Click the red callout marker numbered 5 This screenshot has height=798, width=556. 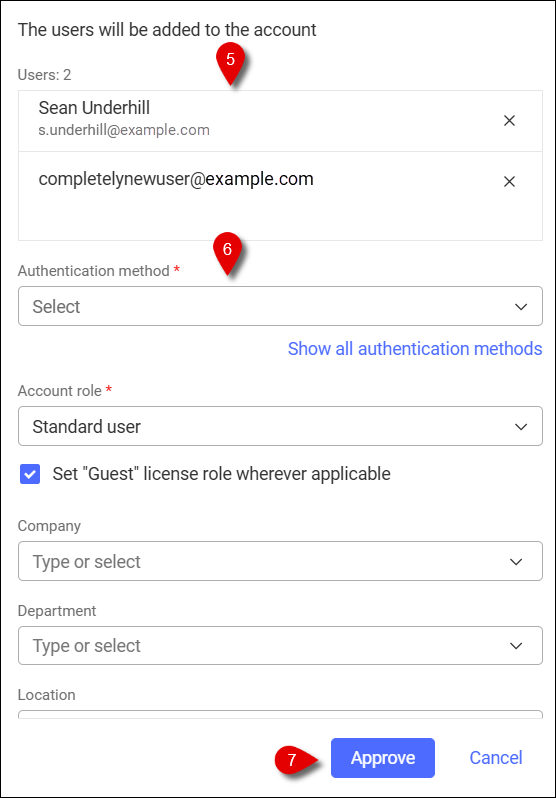pyautogui.click(x=231, y=63)
